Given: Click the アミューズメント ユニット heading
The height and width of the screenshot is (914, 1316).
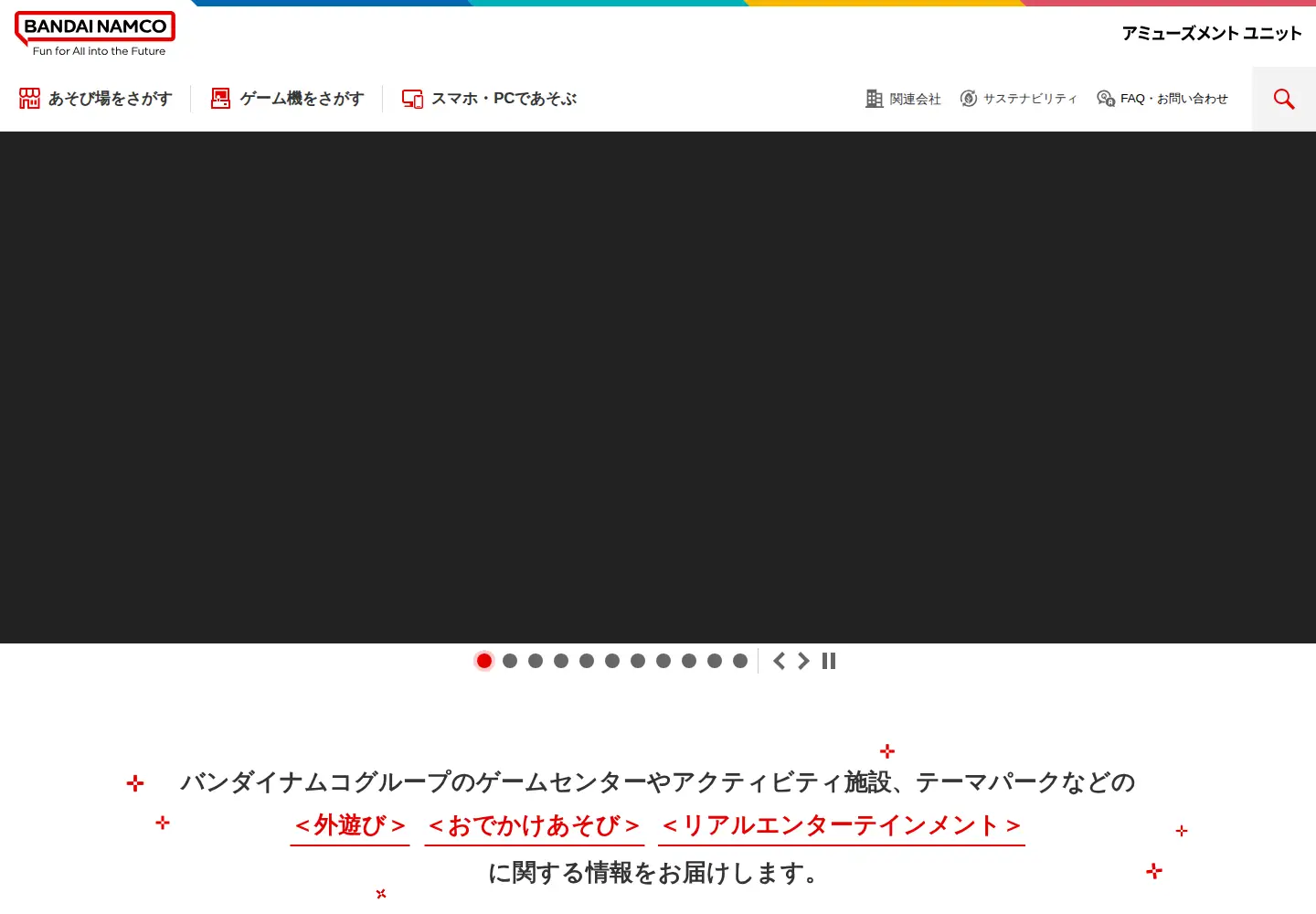Looking at the screenshot, I should [x=1212, y=34].
